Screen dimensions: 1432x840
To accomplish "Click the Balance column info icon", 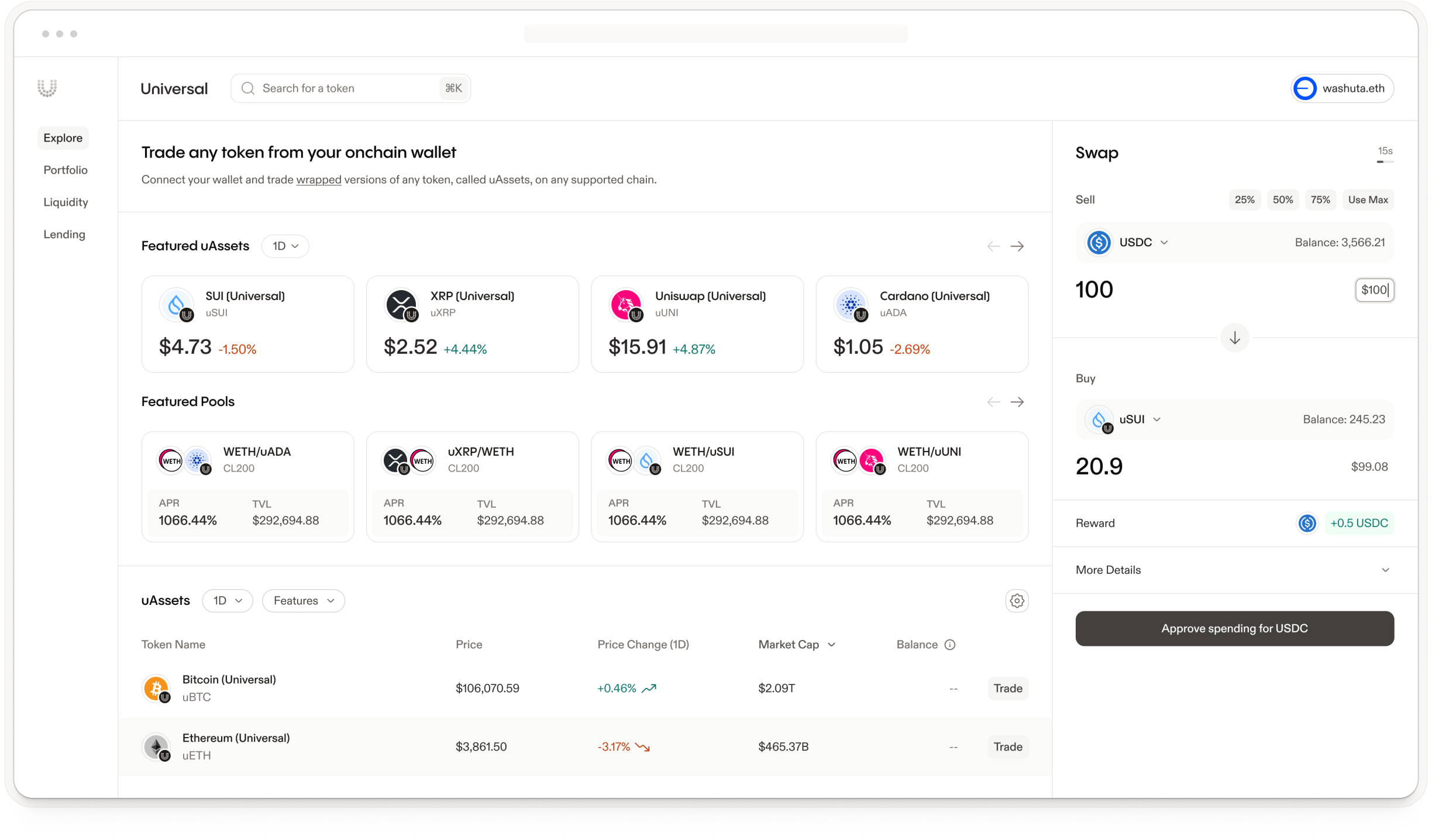I will pyautogui.click(x=950, y=645).
